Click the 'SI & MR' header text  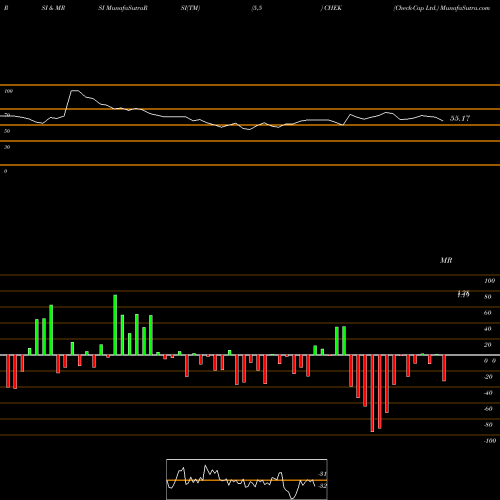click(x=53, y=8)
